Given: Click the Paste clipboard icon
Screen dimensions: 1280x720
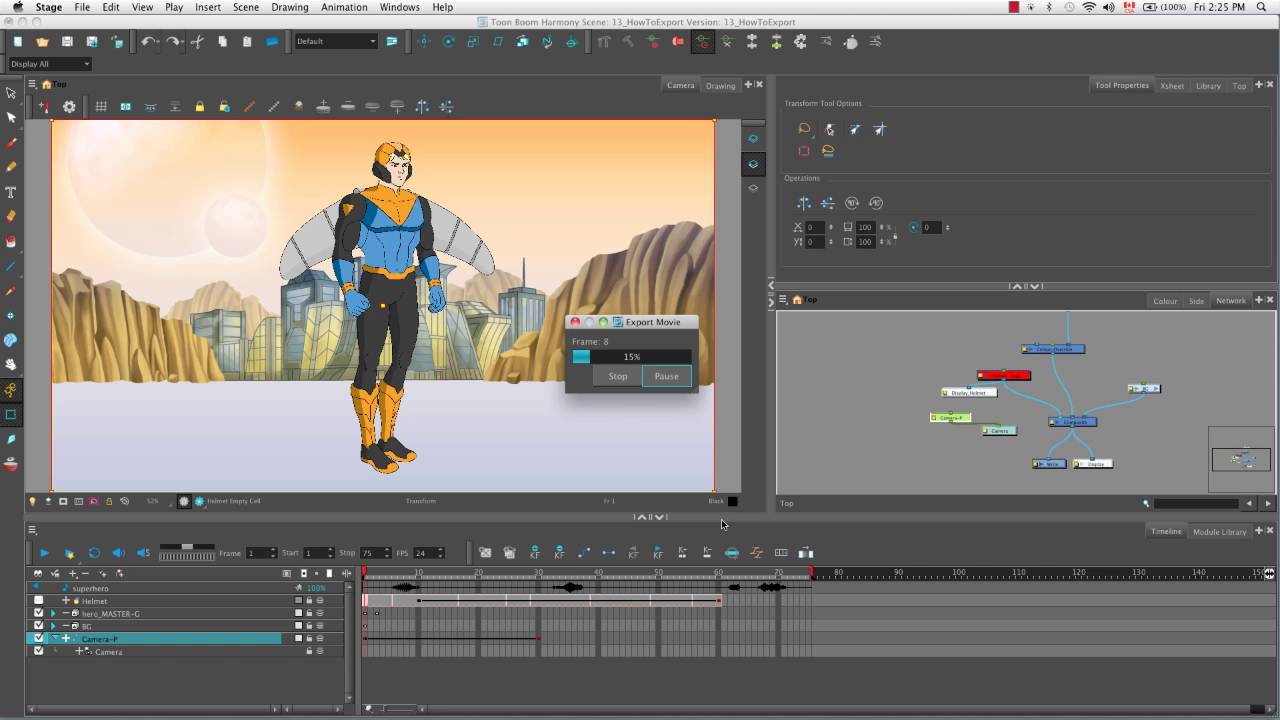Looking at the screenshot, I should click(x=247, y=42).
